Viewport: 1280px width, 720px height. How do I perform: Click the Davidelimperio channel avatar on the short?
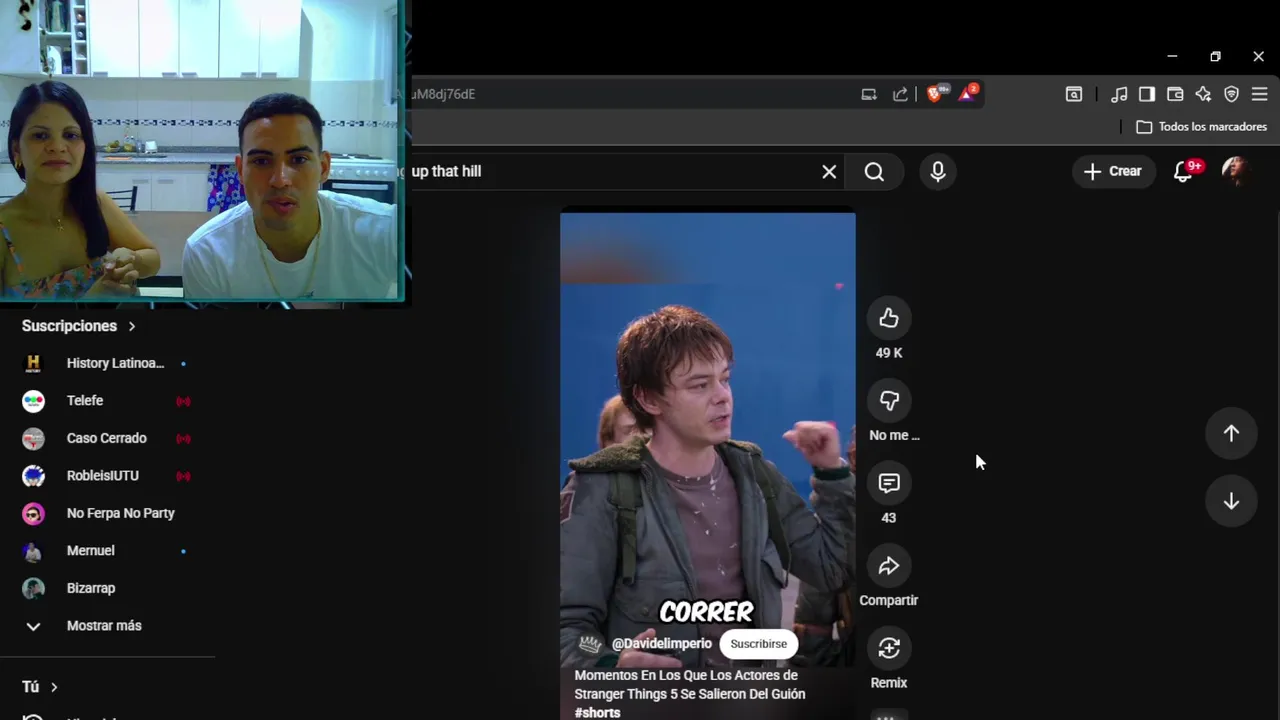(591, 644)
